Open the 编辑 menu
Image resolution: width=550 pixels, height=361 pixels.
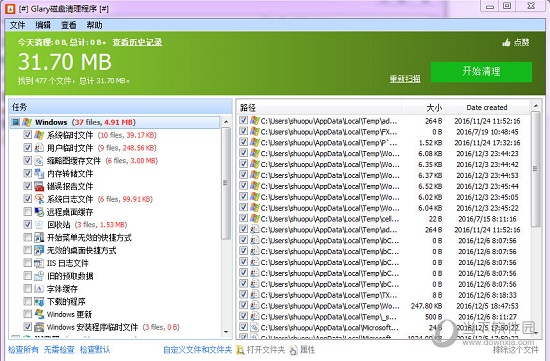click(x=43, y=25)
